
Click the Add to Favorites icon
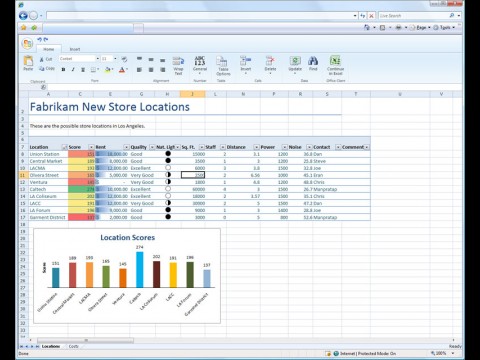[34, 28]
